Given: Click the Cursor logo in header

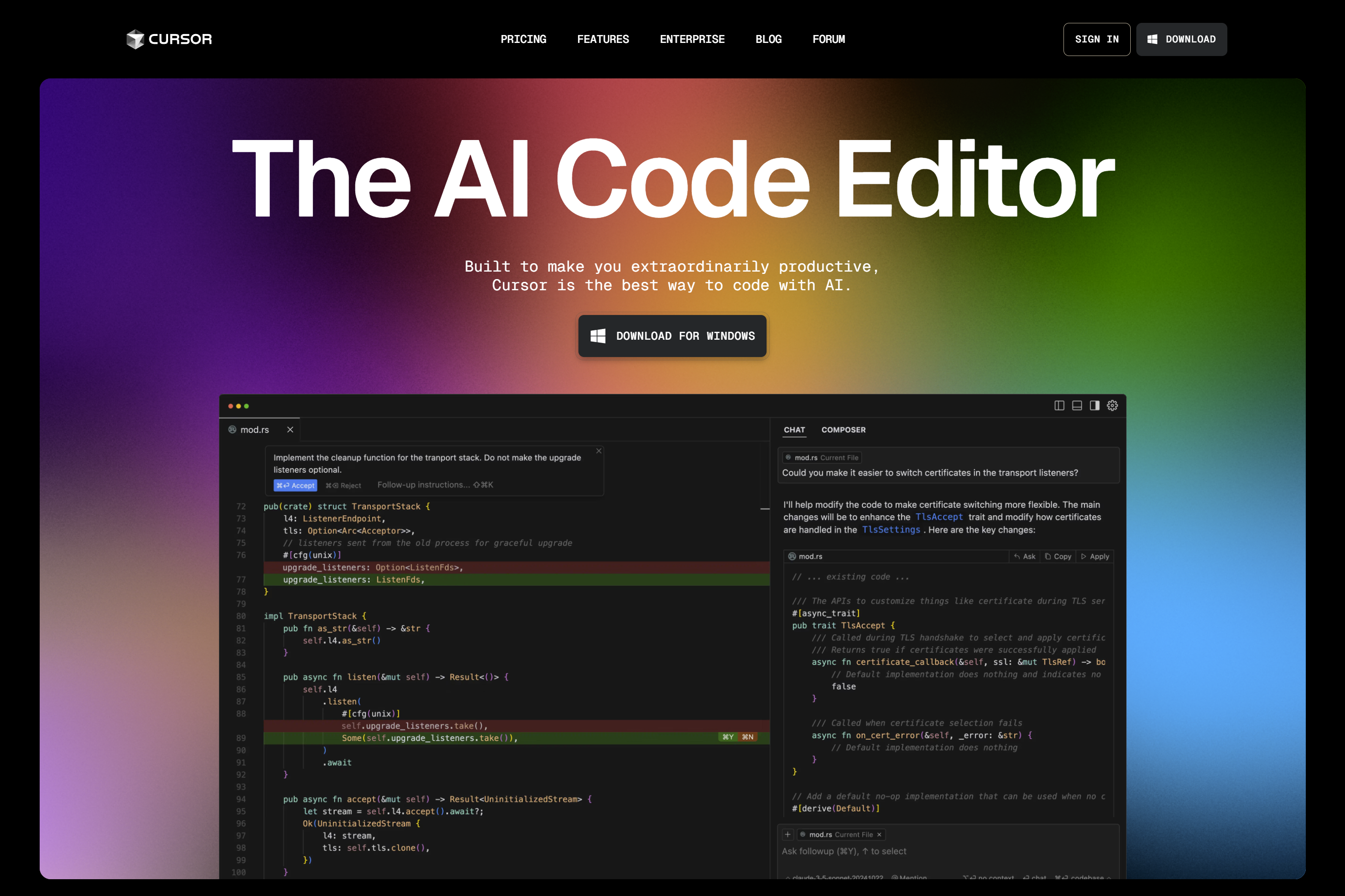Looking at the screenshot, I should point(169,39).
